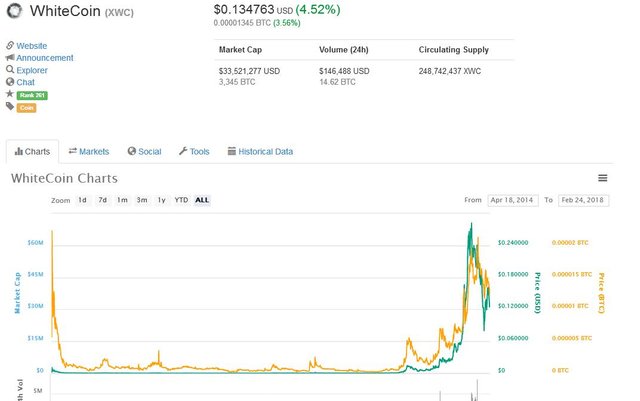Image resolution: width=640 pixels, height=401 pixels.
Task: Click the 14.62 BTC volume value
Action: pyautogui.click(x=337, y=82)
